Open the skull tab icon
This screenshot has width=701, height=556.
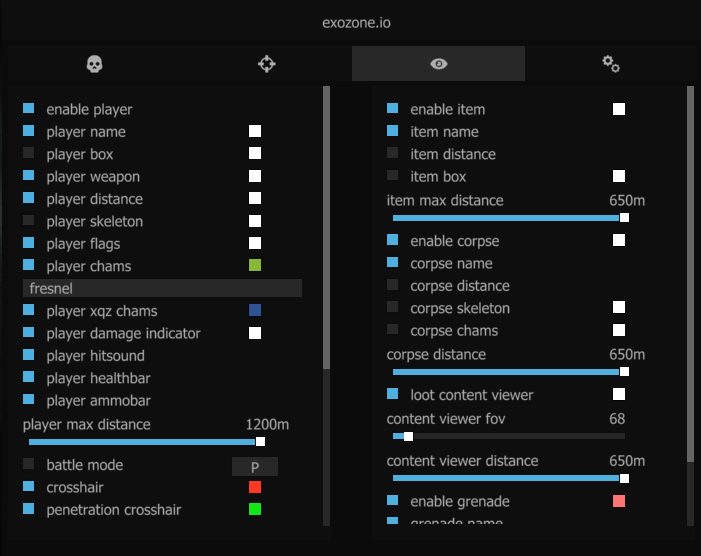click(95, 64)
